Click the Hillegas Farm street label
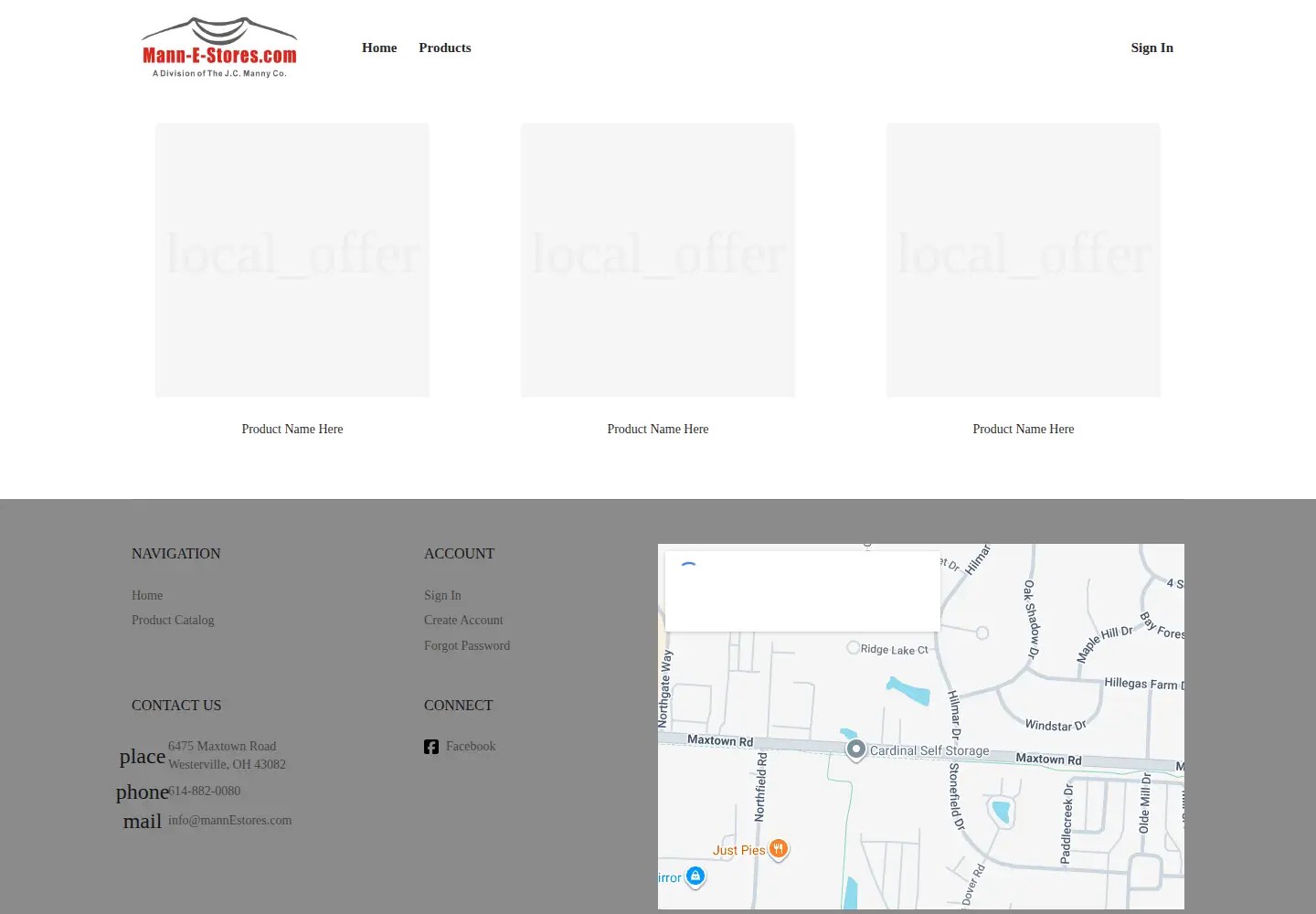Viewport: 1316px width, 914px height. tap(1144, 684)
